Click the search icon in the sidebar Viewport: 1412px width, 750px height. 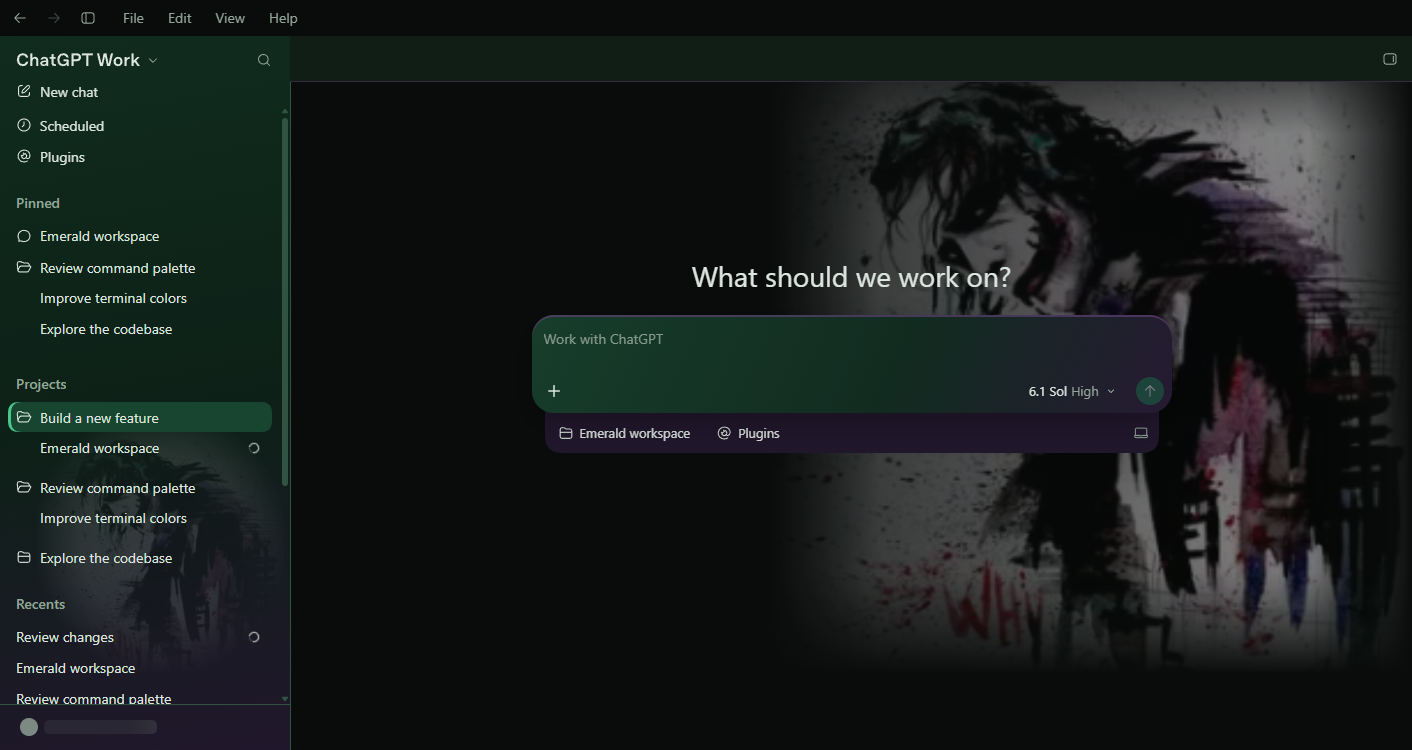point(264,60)
